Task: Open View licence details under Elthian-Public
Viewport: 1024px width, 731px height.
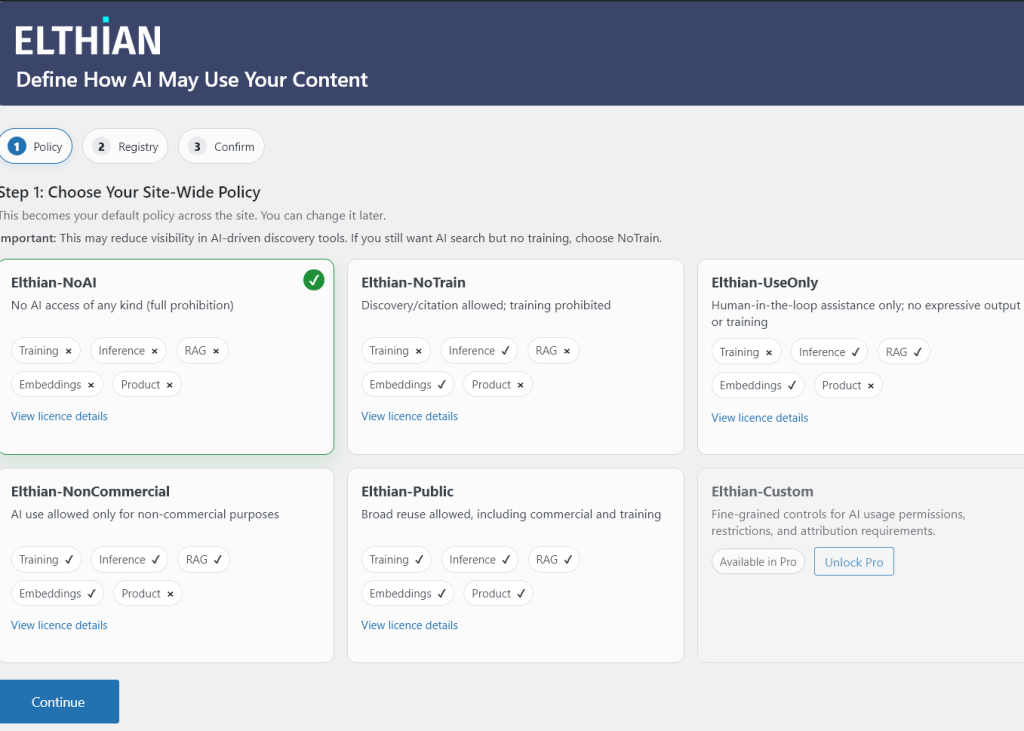Action: pyautogui.click(x=409, y=625)
